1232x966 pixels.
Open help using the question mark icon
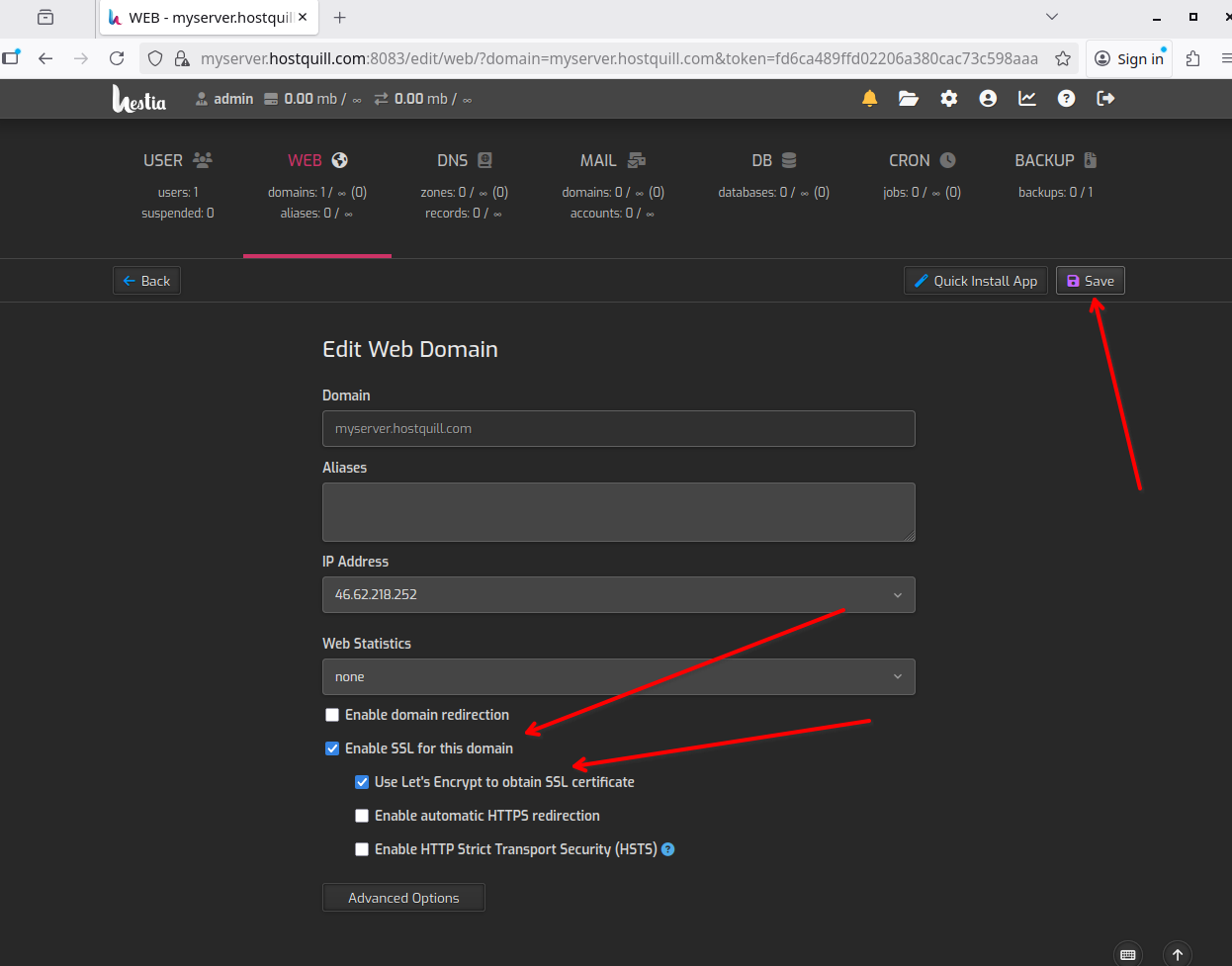[1066, 99]
